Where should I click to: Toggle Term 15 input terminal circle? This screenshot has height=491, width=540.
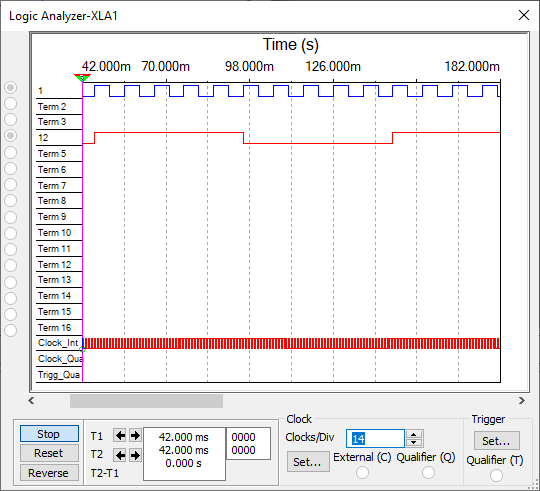tap(11, 314)
